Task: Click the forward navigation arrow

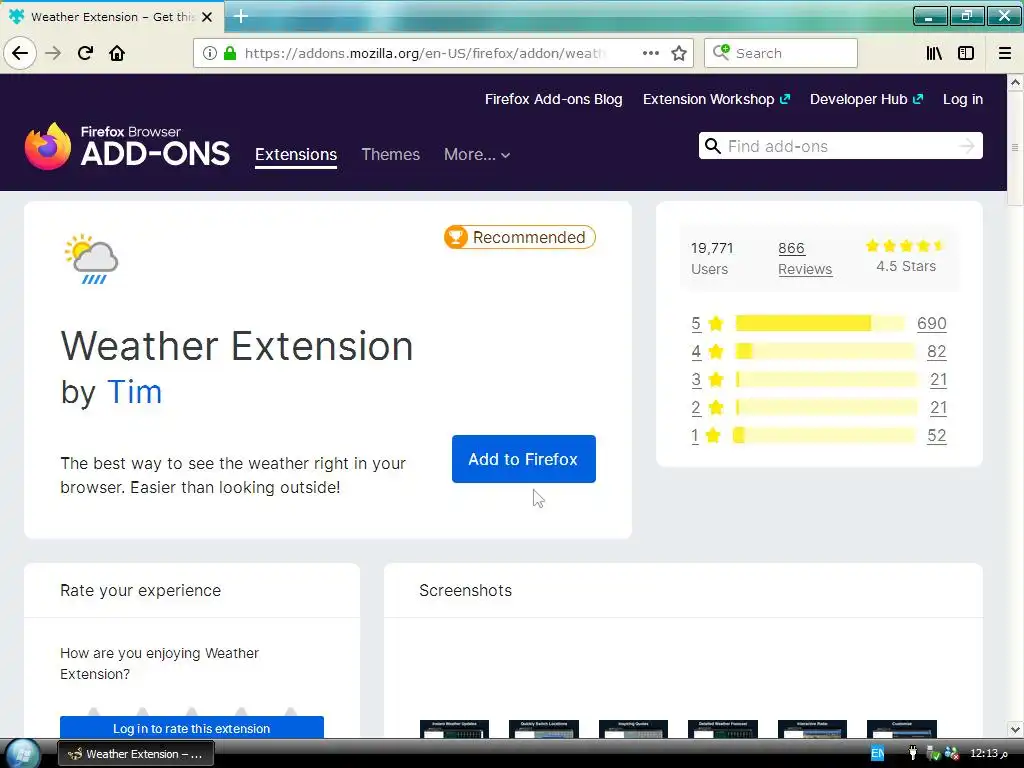Action: [53, 53]
